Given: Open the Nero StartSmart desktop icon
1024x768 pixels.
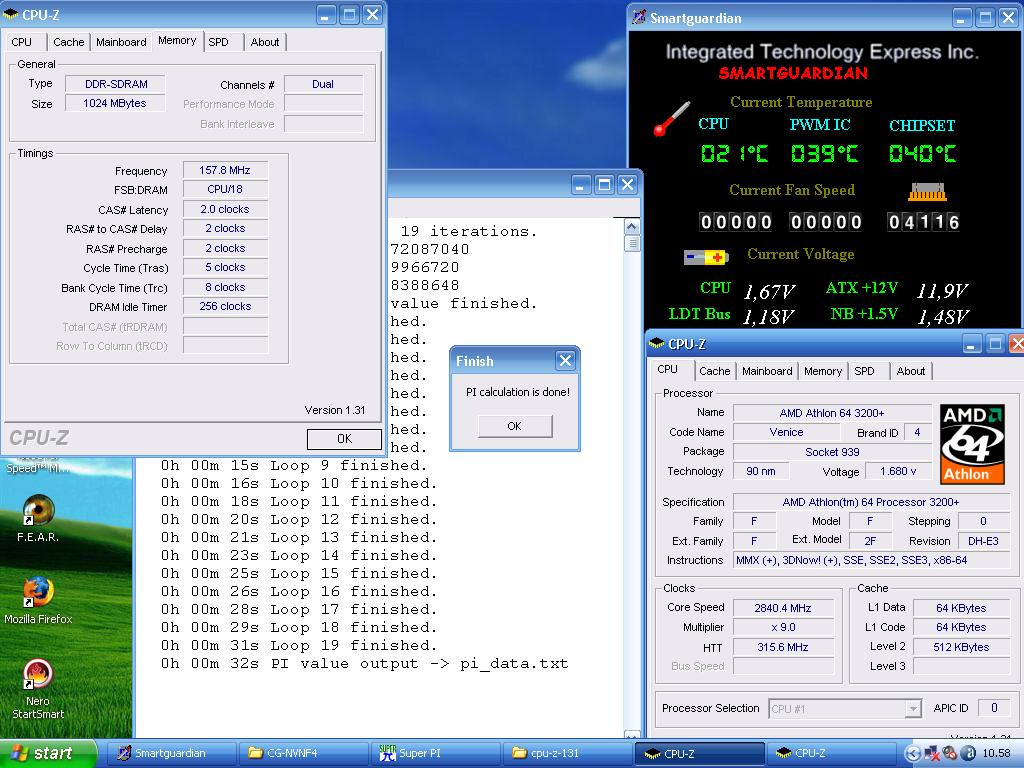Looking at the screenshot, I should point(38,688).
